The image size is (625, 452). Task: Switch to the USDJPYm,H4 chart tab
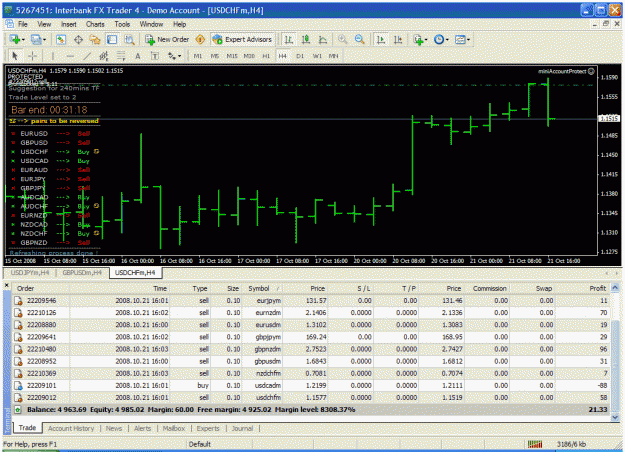click(x=30, y=273)
